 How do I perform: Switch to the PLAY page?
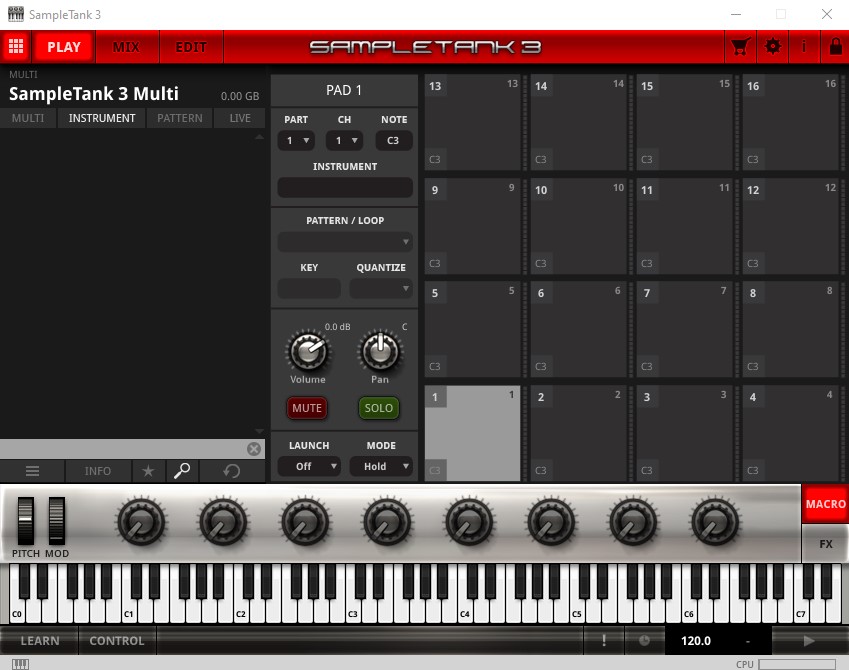[64, 47]
